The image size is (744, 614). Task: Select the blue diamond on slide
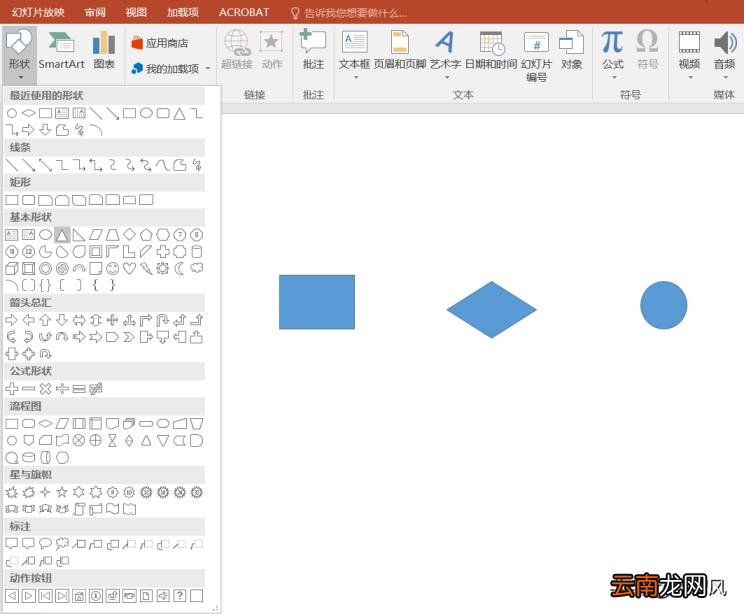(x=492, y=309)
